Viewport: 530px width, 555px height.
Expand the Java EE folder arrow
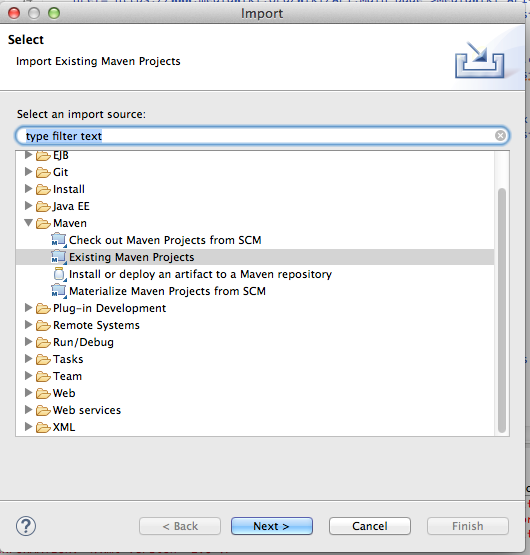pyautogui.click(x=28, y=206)
